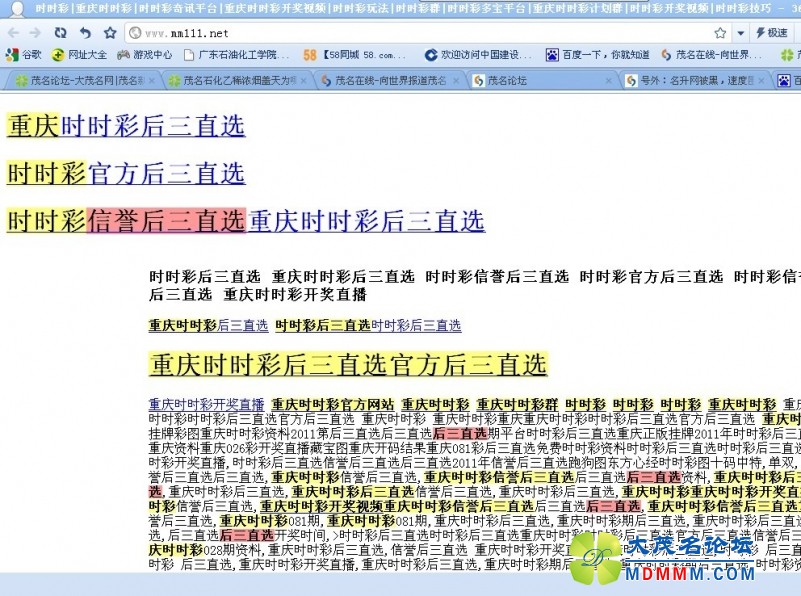
Task: Open the blue 重庆时时彩后三直选 link on third line
Action: 367,221
